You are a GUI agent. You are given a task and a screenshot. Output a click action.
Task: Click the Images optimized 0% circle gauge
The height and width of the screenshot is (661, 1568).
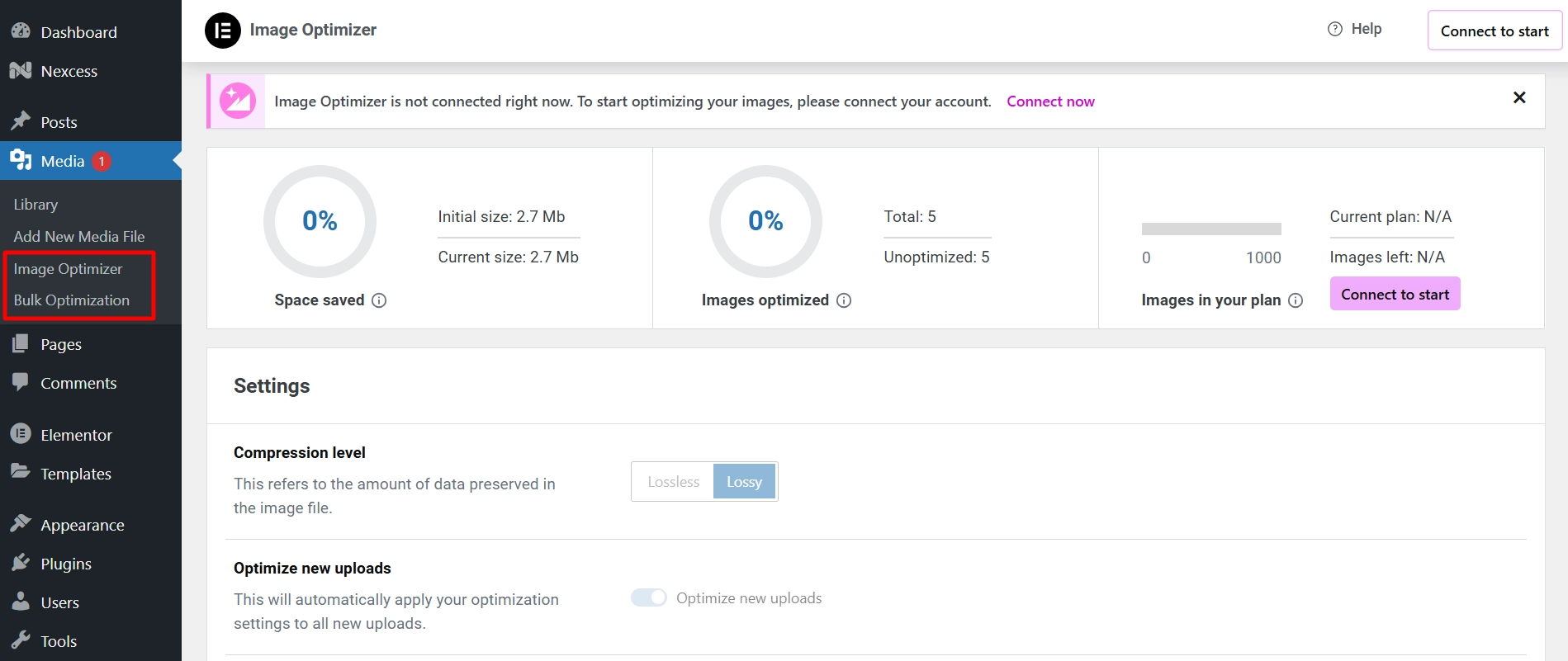tap(765, 221)
